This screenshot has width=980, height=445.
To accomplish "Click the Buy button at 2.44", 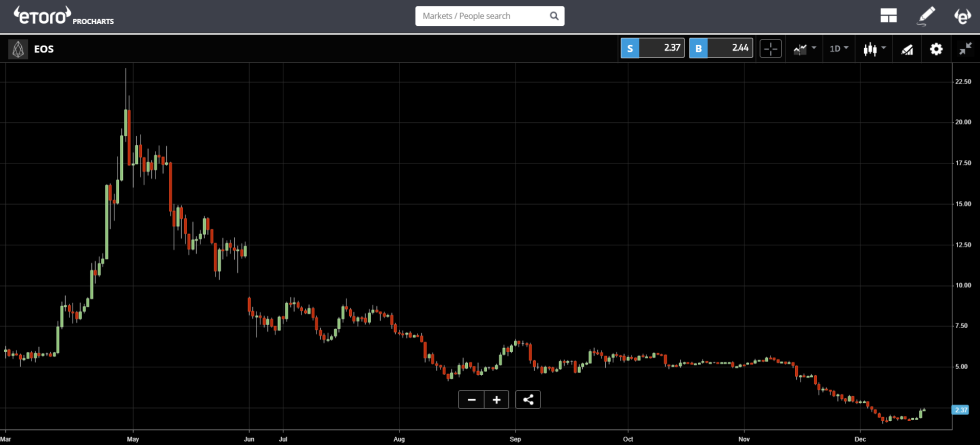I will pos(720,48).
